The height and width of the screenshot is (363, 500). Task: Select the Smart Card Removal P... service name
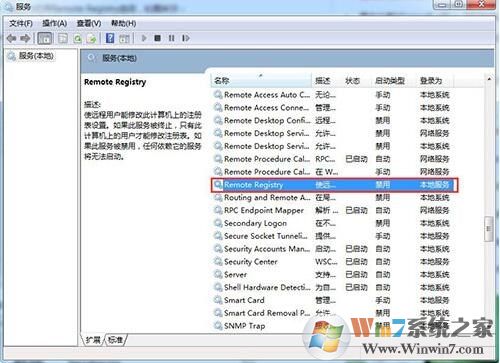267,313
